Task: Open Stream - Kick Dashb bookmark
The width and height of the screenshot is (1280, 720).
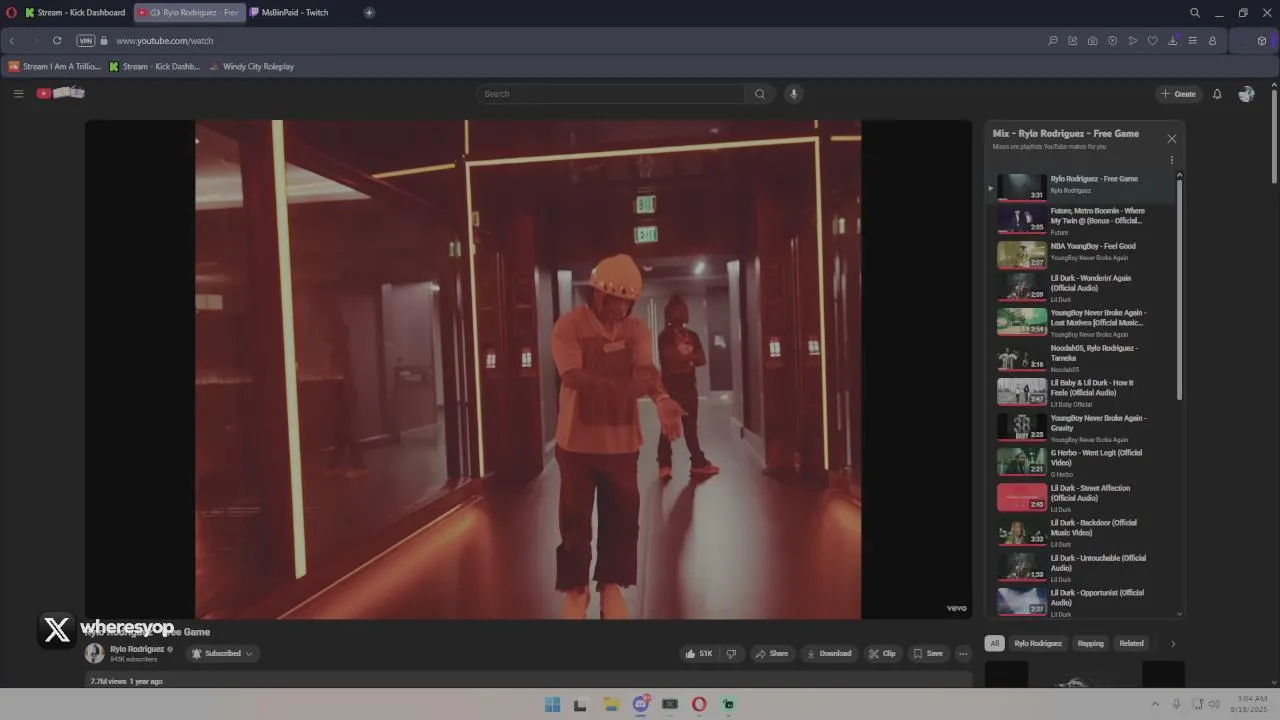Action: pyautogui.click(x=155, y=67)
